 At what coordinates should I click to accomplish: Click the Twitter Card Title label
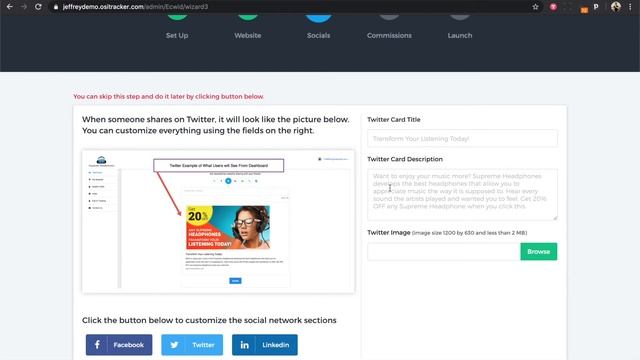393,119
